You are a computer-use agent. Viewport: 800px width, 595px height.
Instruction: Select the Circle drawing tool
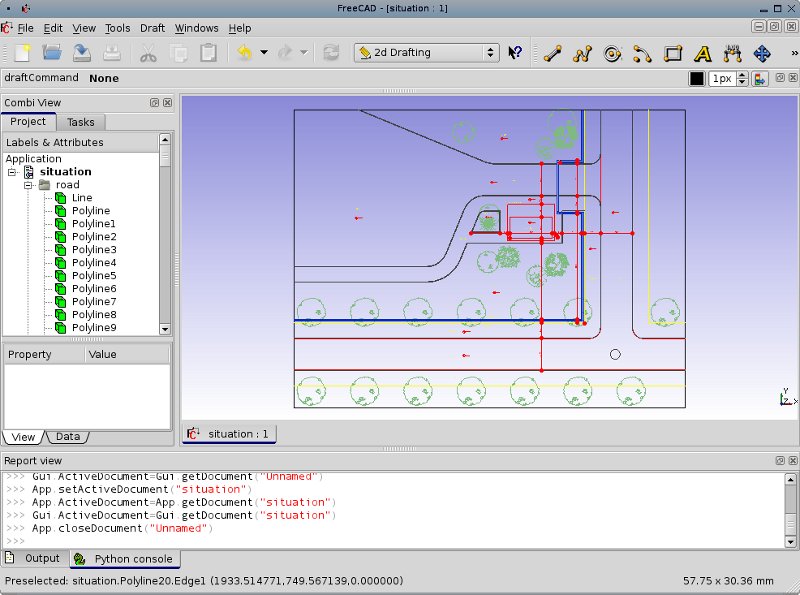pyautogui.click(x=612, y=55)
